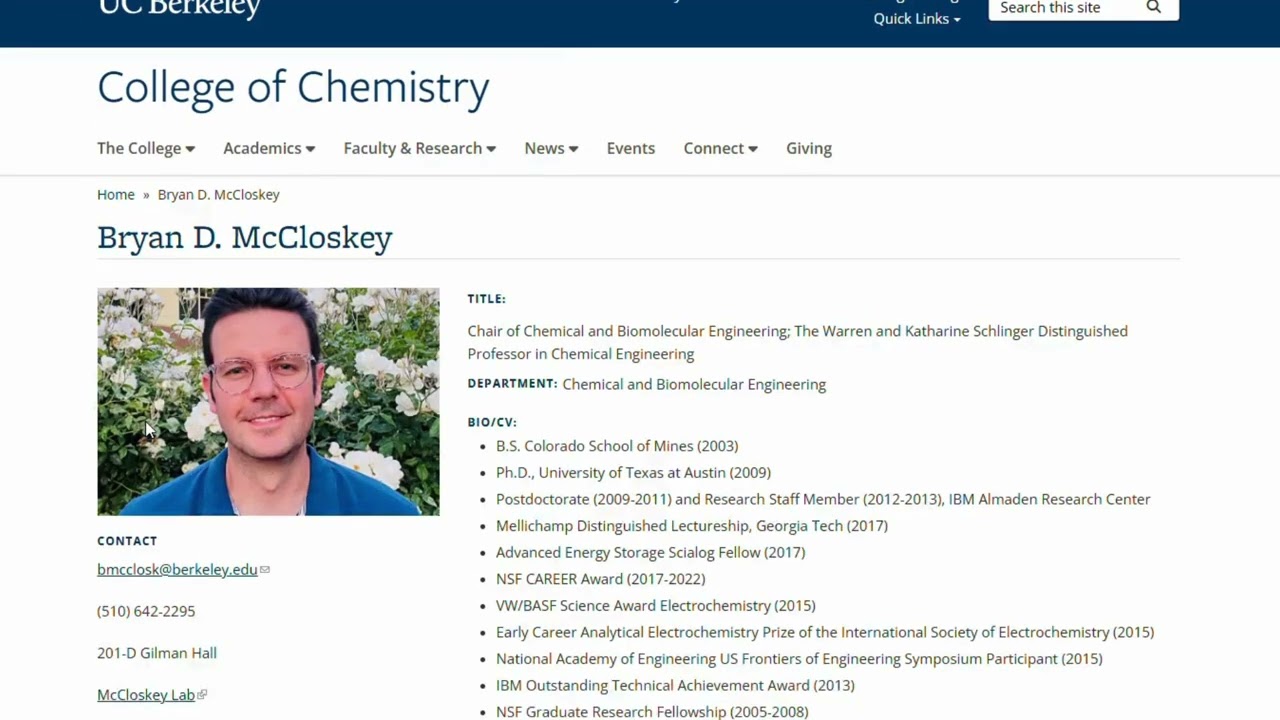Open The College dropdown menu
Image resolution: width=1280 pixels, height=720 pixels.
click(146, 148)
